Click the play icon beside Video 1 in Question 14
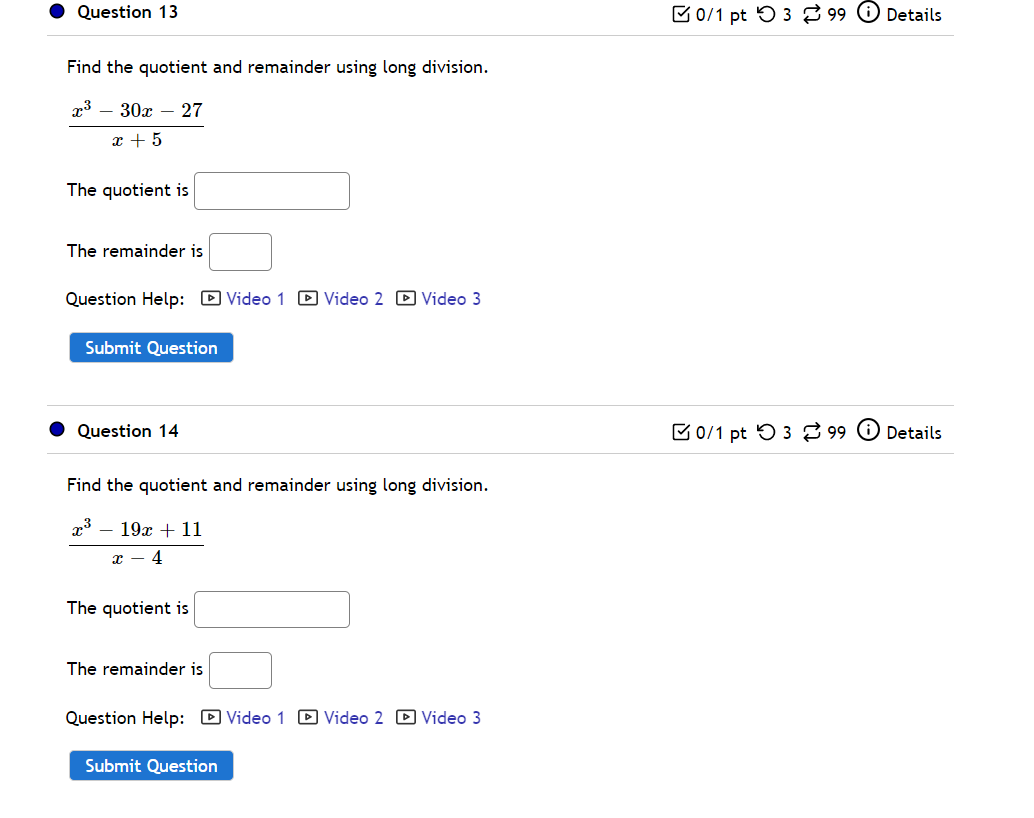The width and height of the screenshot is (1034, 818). [x=210, y=717]
